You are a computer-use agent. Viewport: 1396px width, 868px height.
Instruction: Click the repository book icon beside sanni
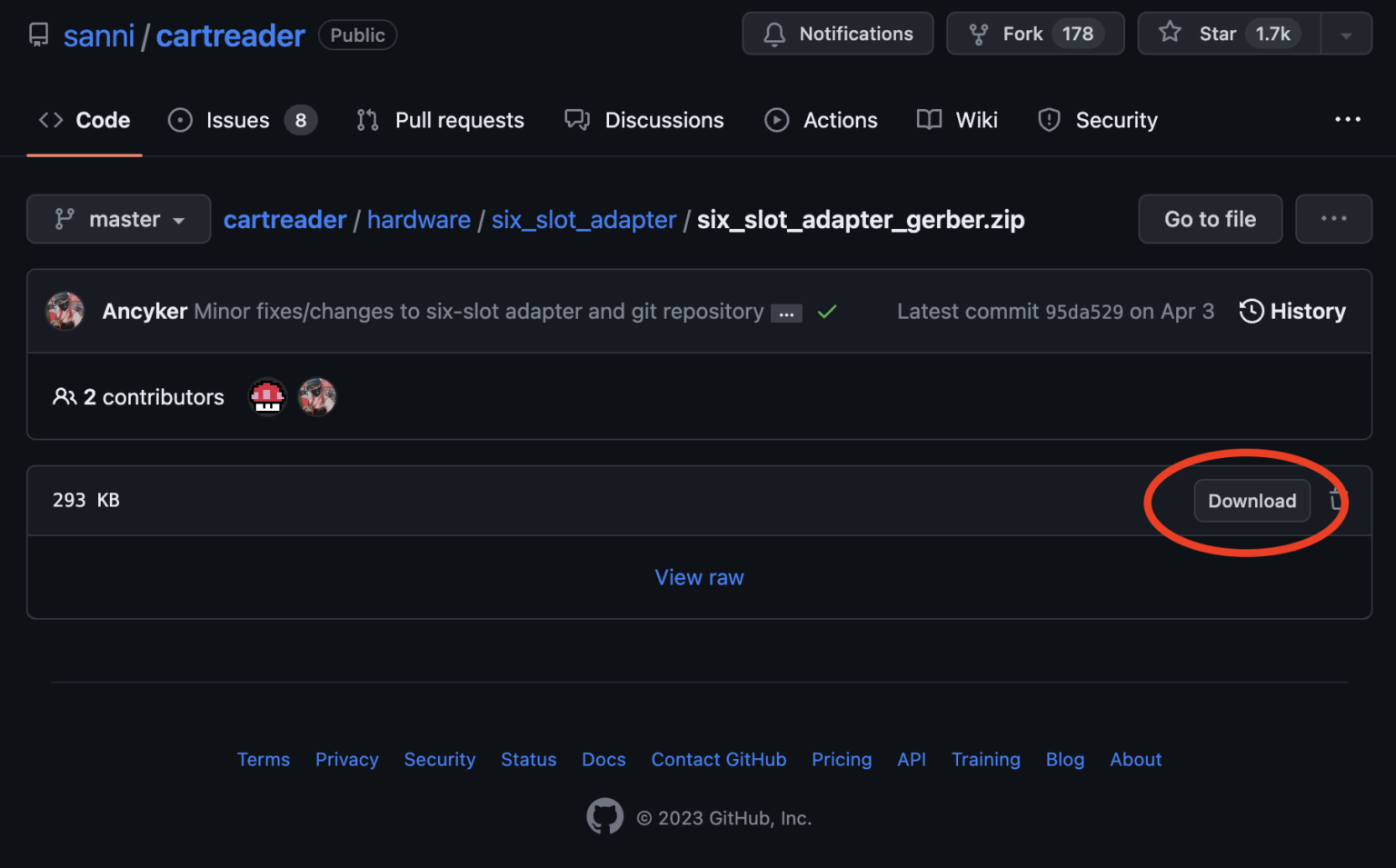[37, 34]
